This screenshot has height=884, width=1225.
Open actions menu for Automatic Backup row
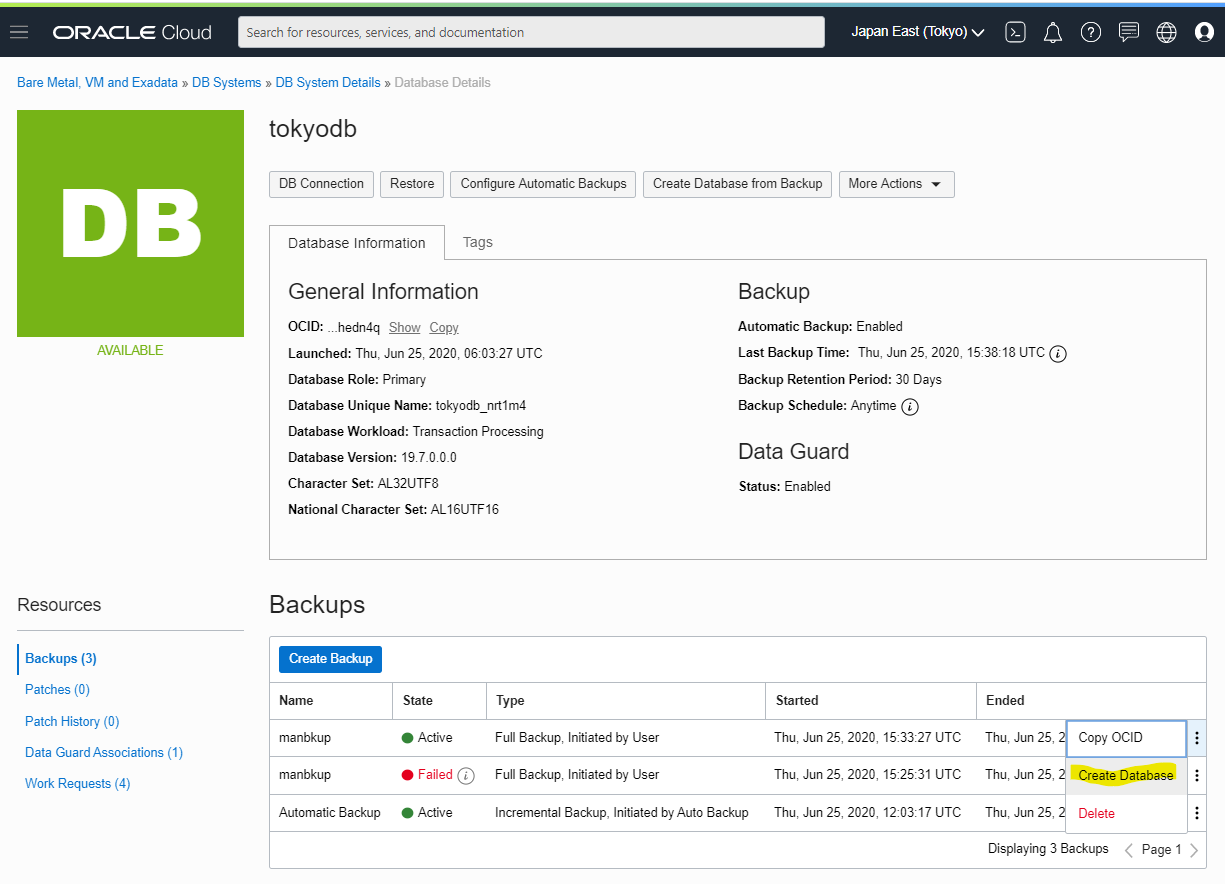pyautogui.click(x=1197, y=813)
